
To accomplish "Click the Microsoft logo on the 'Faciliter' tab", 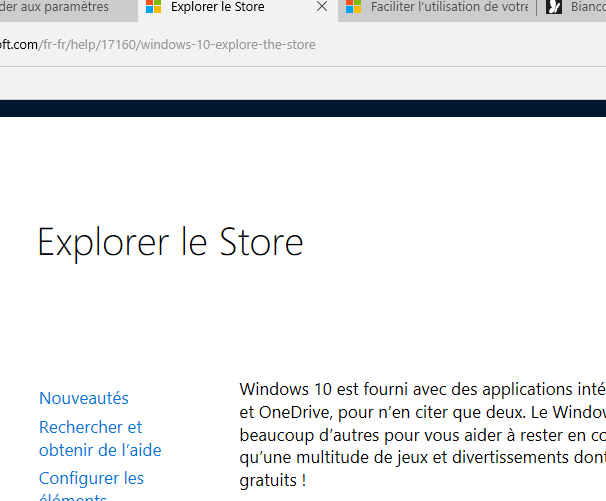I will (353, 7).
